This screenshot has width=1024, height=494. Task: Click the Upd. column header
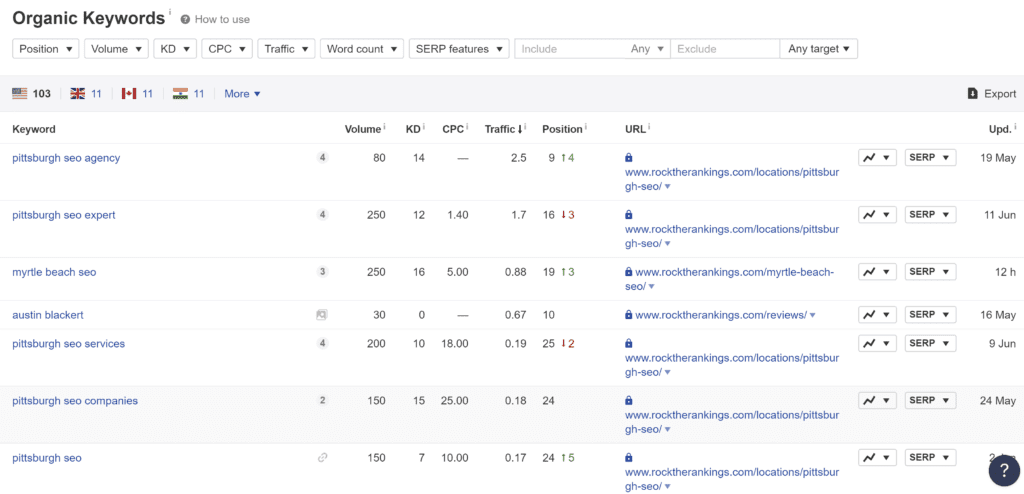click(x=1002, y=129)
